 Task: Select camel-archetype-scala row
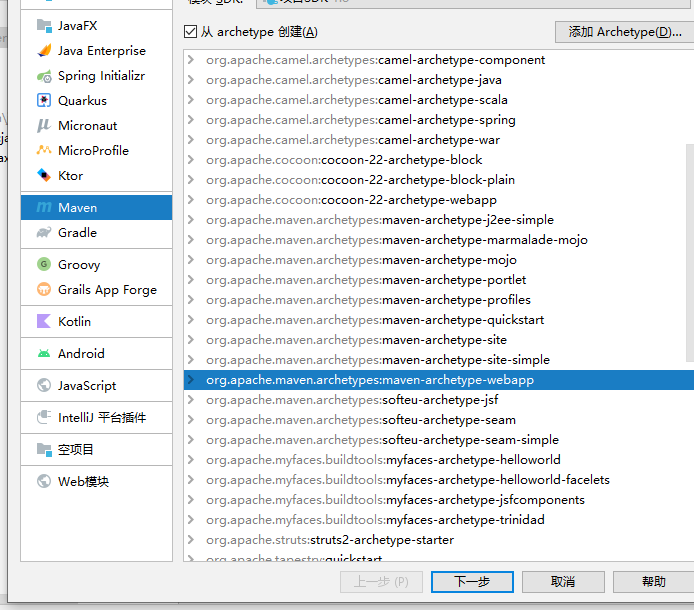(x=439, y=100)
